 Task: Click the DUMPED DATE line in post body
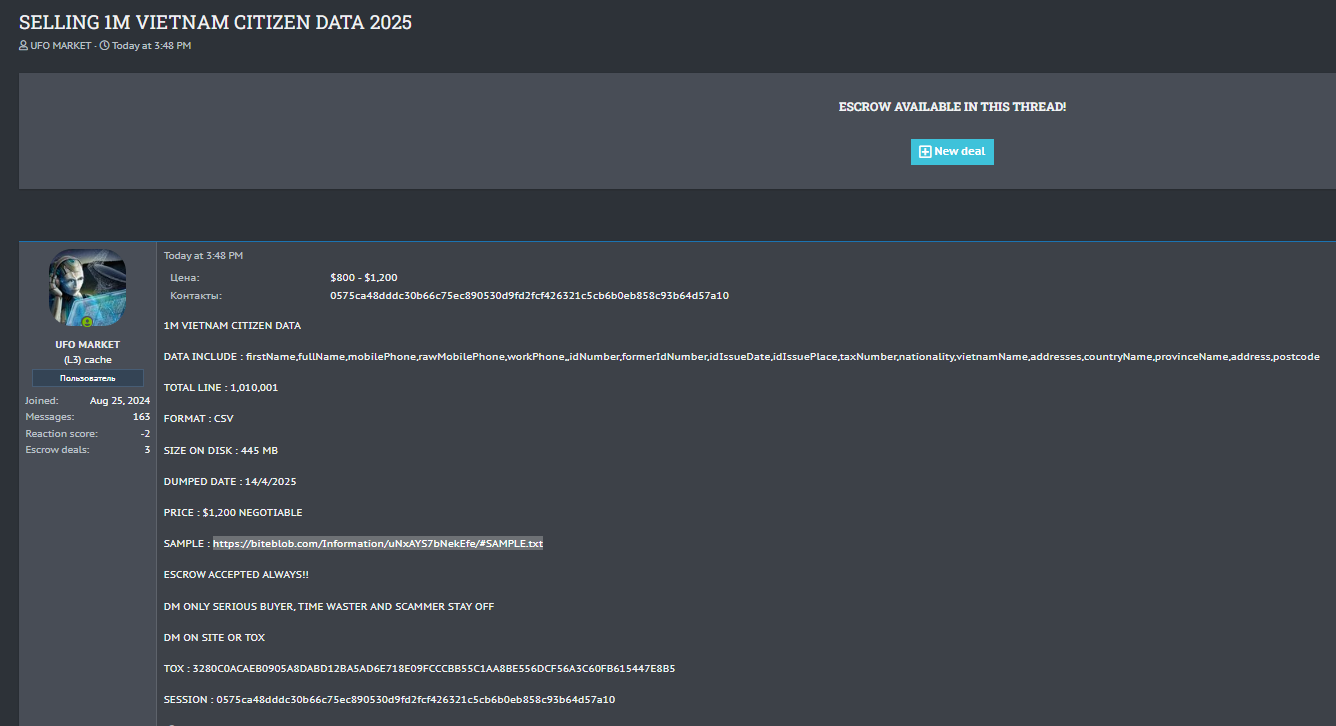230,482
